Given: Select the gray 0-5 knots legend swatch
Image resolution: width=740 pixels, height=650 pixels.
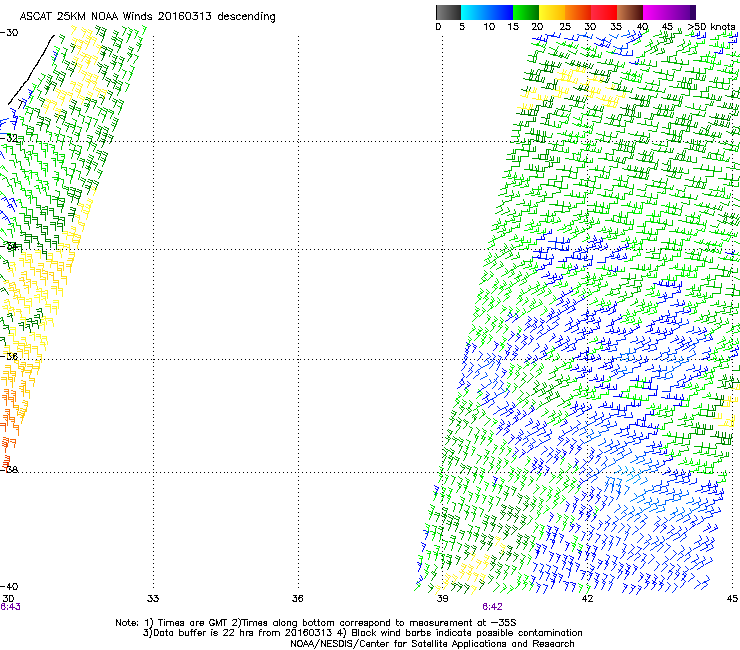Looking at the screenshot, I should [x=448, y=12].
